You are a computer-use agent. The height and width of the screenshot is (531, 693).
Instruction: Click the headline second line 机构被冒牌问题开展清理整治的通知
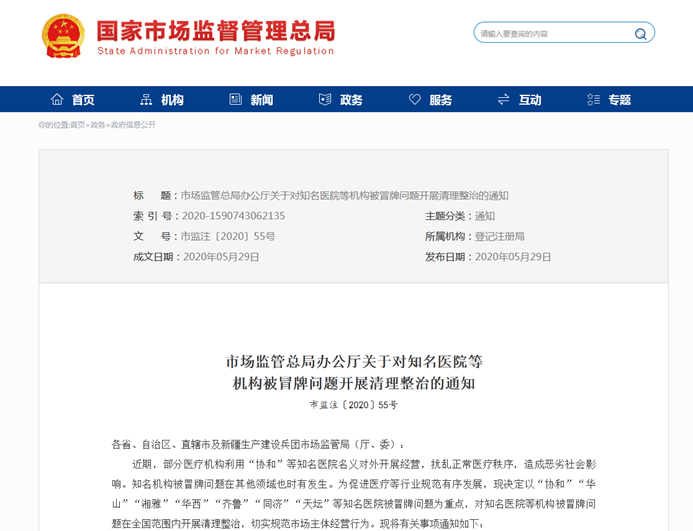(x=354, y=383)
